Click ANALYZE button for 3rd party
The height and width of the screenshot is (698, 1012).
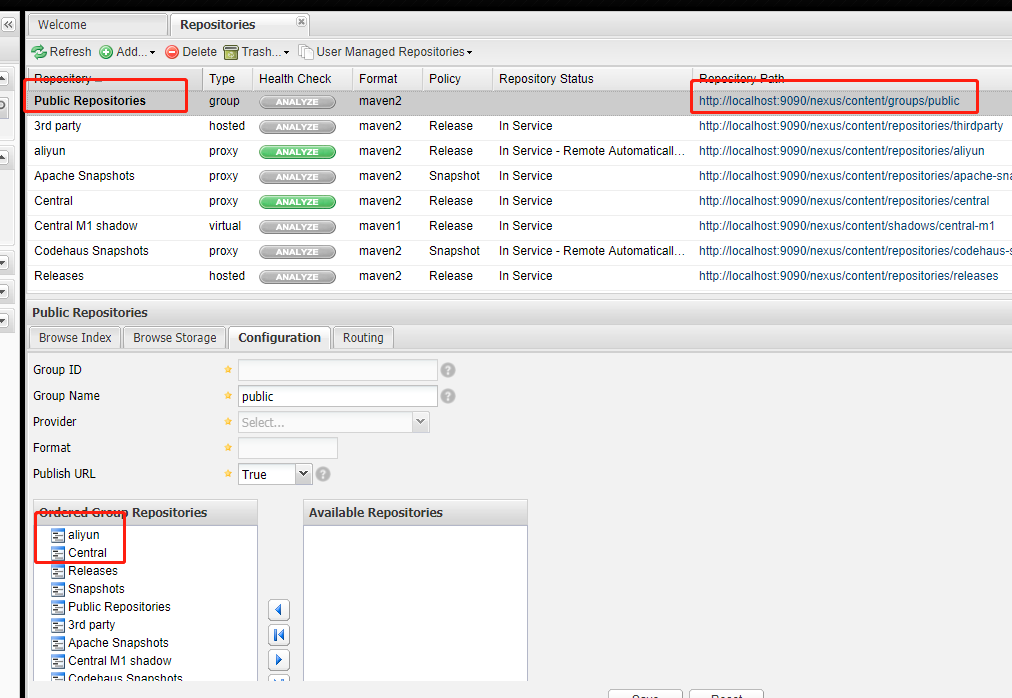(298, 127)
